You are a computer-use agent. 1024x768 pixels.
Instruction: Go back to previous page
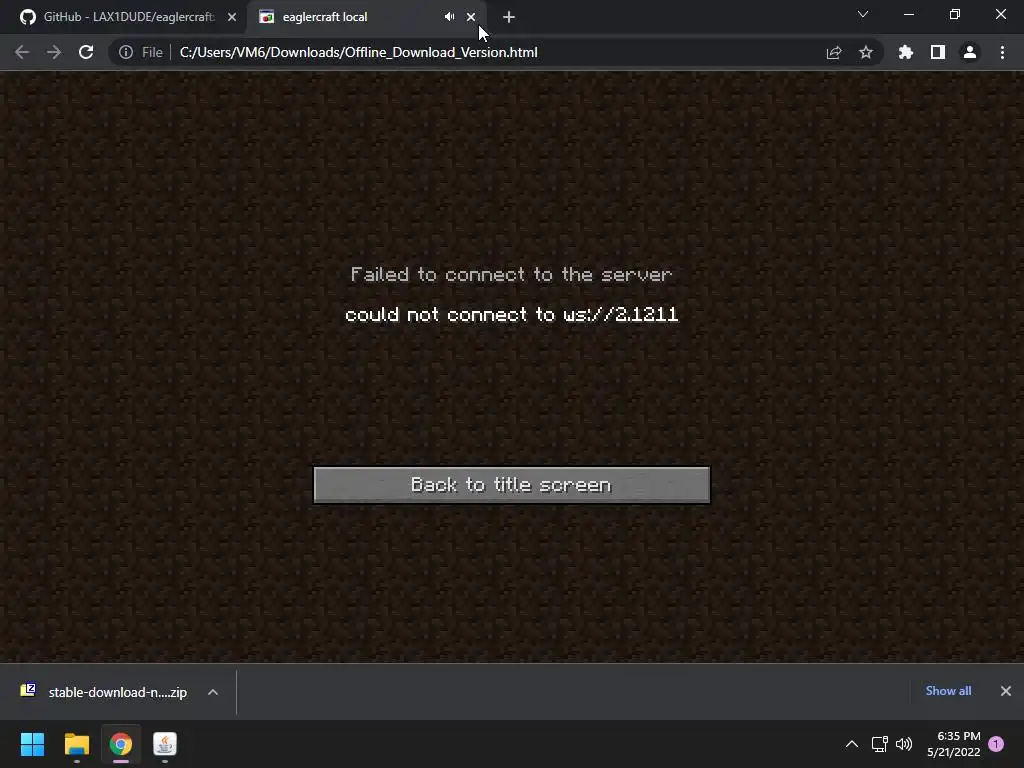[x=22, y=52]
